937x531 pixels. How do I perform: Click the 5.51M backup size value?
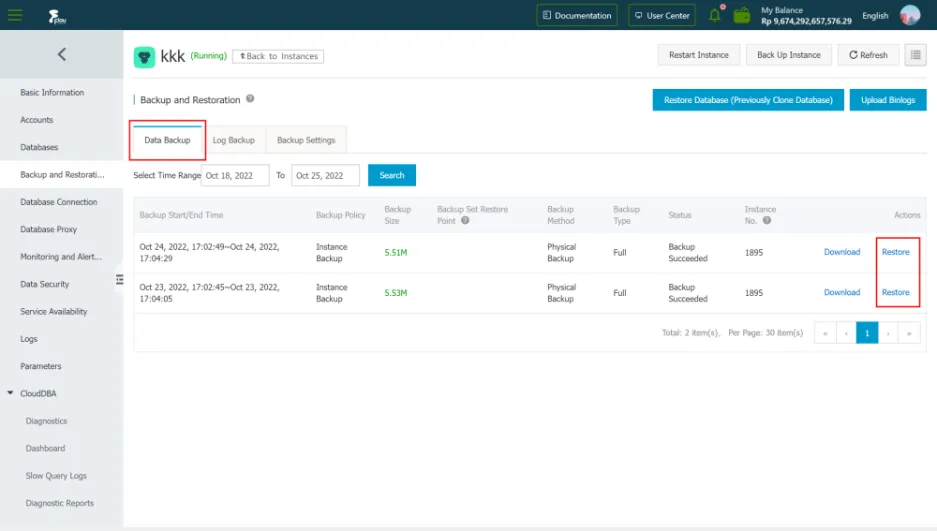pos(396,253)
